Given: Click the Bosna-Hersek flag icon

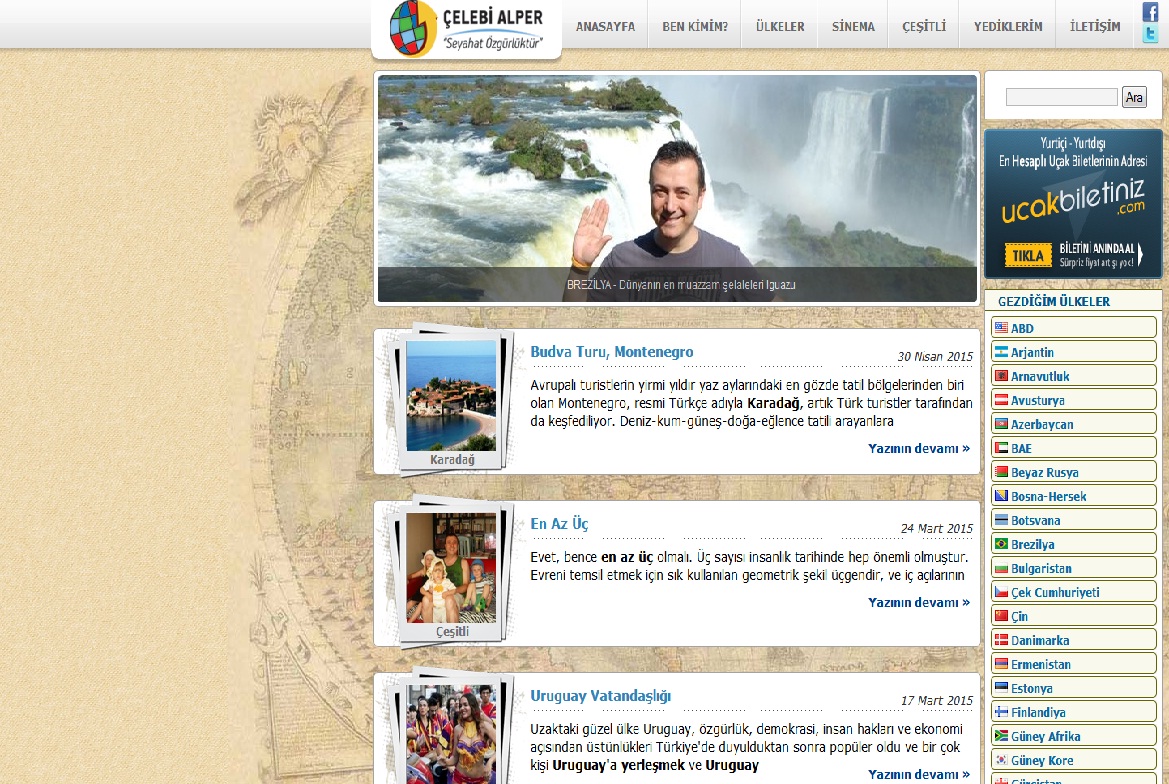Looking at the screenshot, I should click(1001, 496).
